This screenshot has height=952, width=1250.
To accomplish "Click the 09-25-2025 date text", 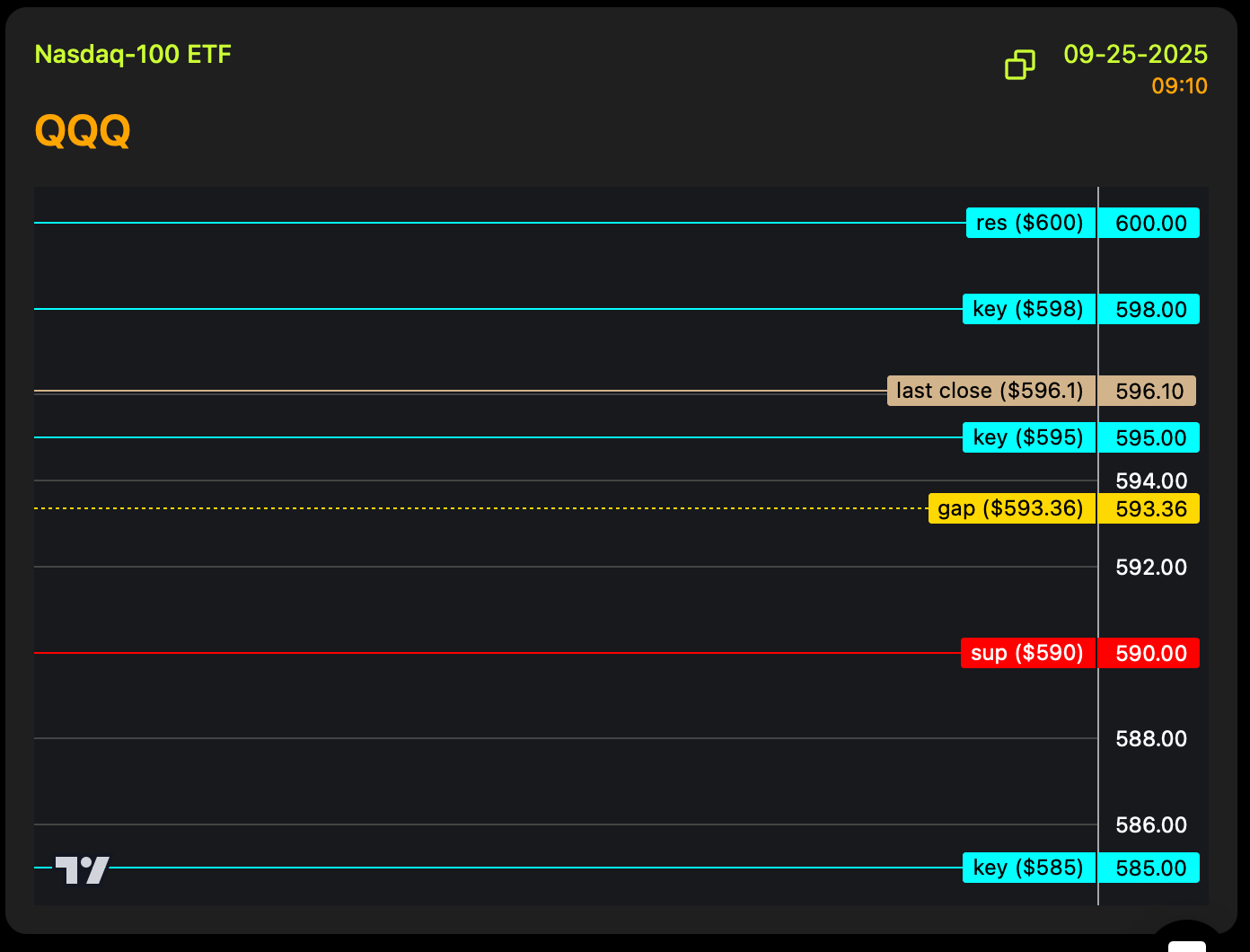I will tap(1135, 55).
